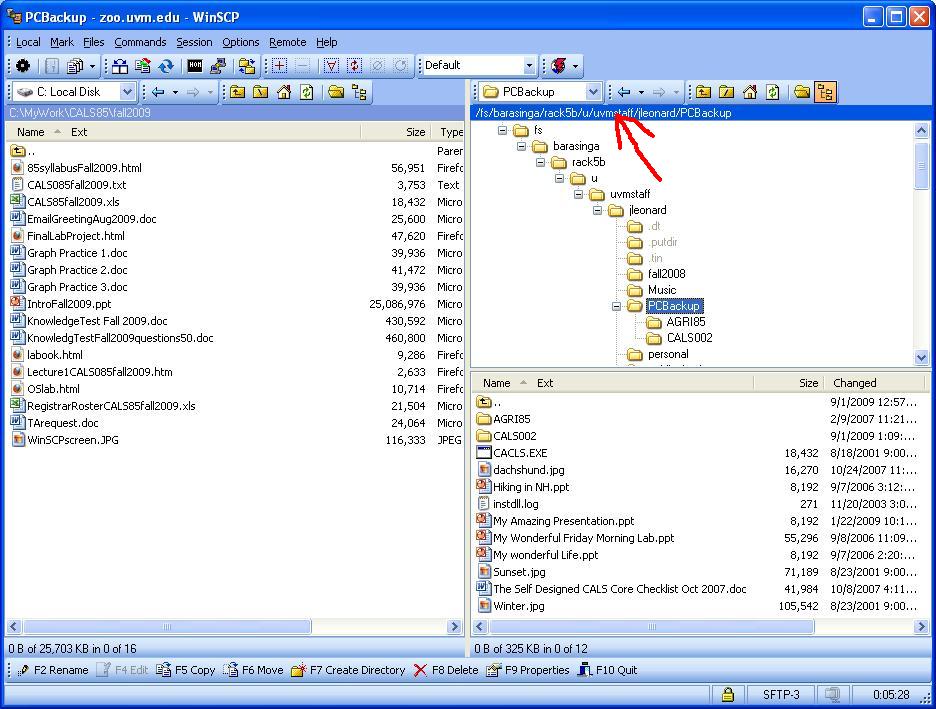The image size is (936, 709).
Task: Click the Compare Directories icon
Action: [120, 66]
